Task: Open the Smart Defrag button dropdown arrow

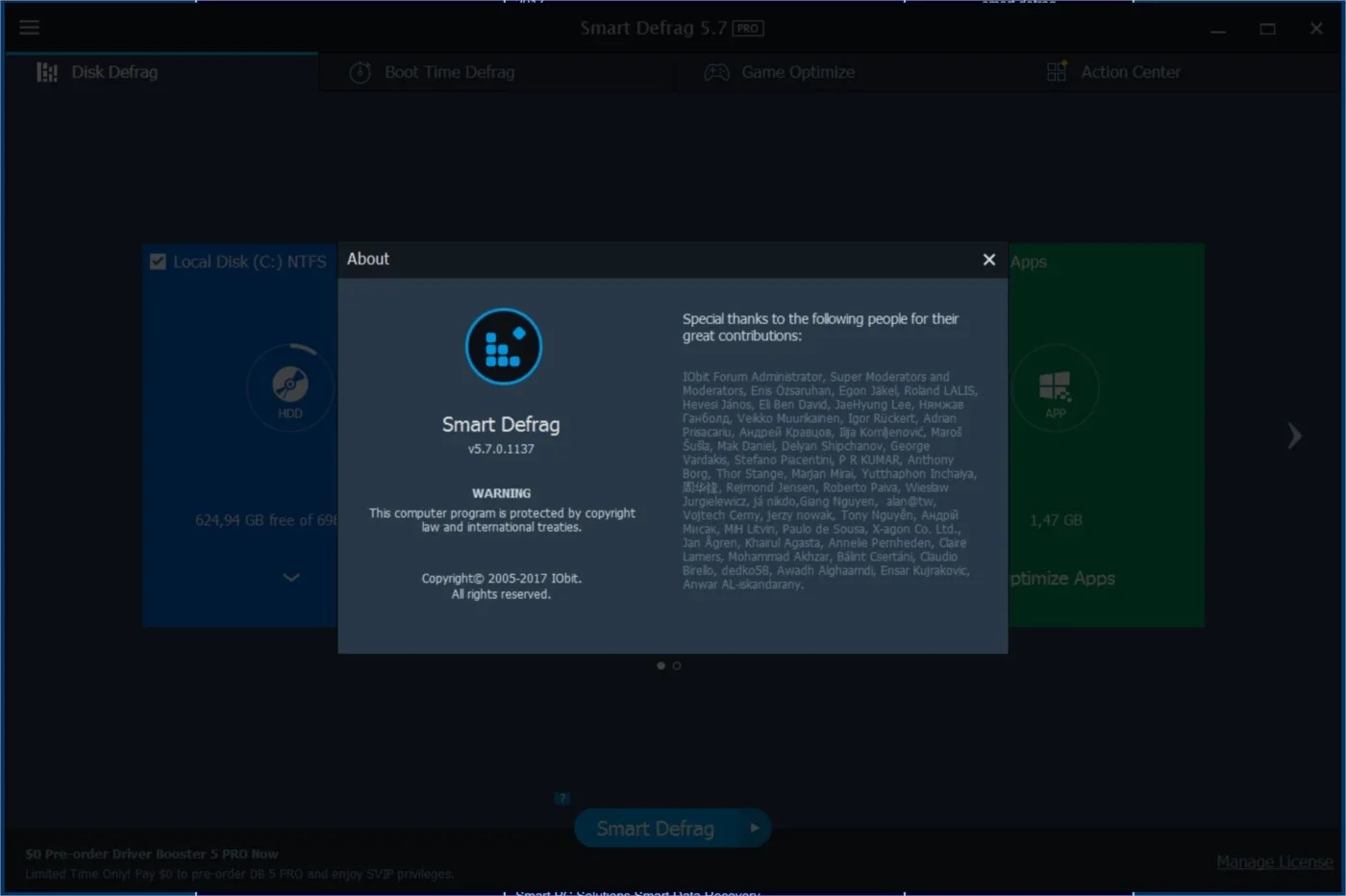Action: click(755, 829)
